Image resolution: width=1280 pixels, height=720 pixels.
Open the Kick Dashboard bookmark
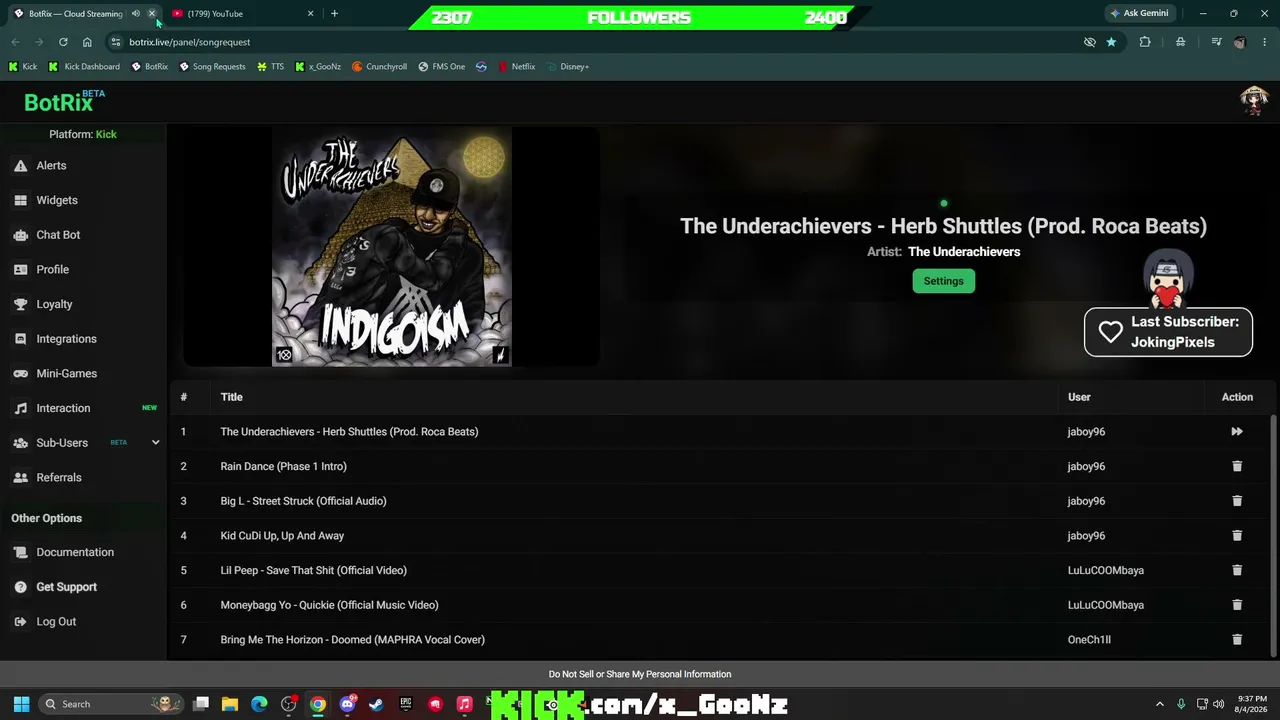click(x=84, y=67)
